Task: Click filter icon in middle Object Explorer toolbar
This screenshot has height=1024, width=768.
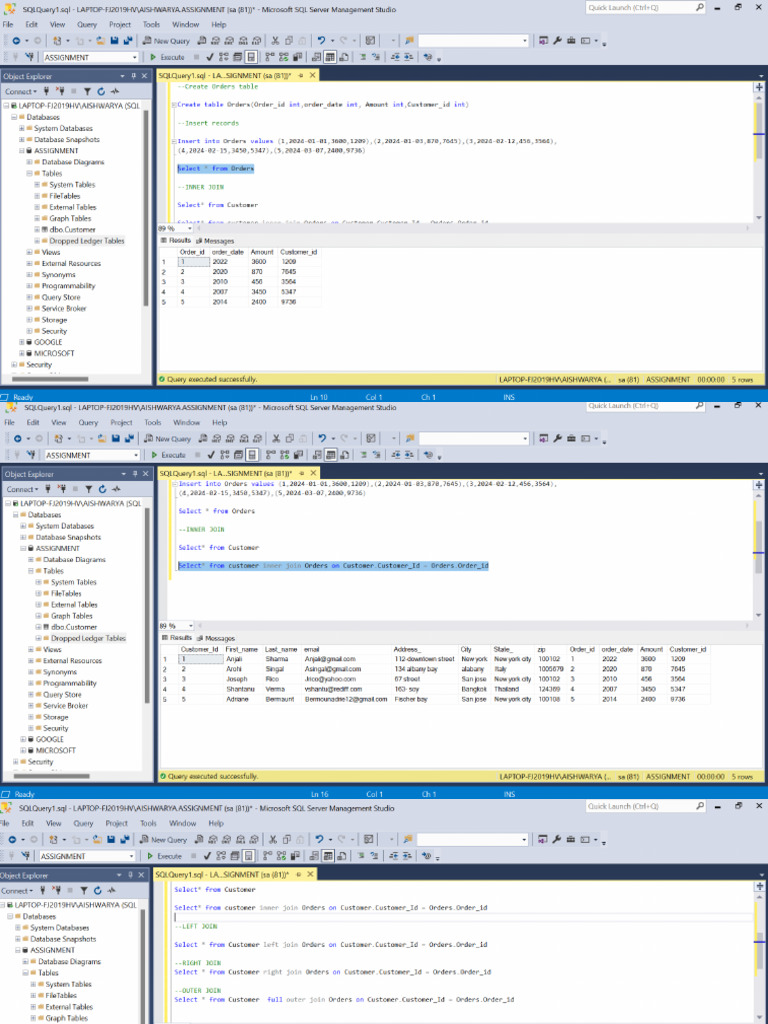Action: coord(89,489)
